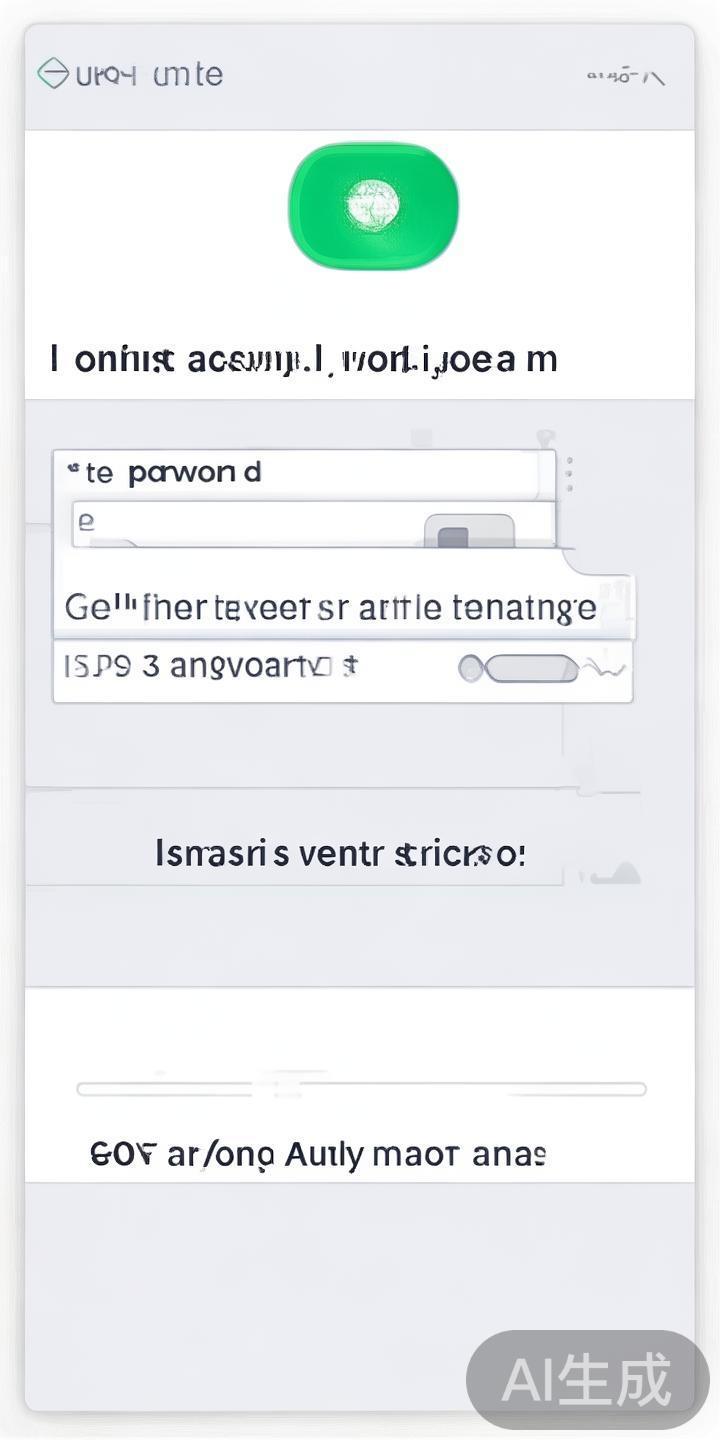The width and height of the screenshot is (720, 1440).
Task: Click the "Ismasris ventr stricrso" button
Action: 340,853
